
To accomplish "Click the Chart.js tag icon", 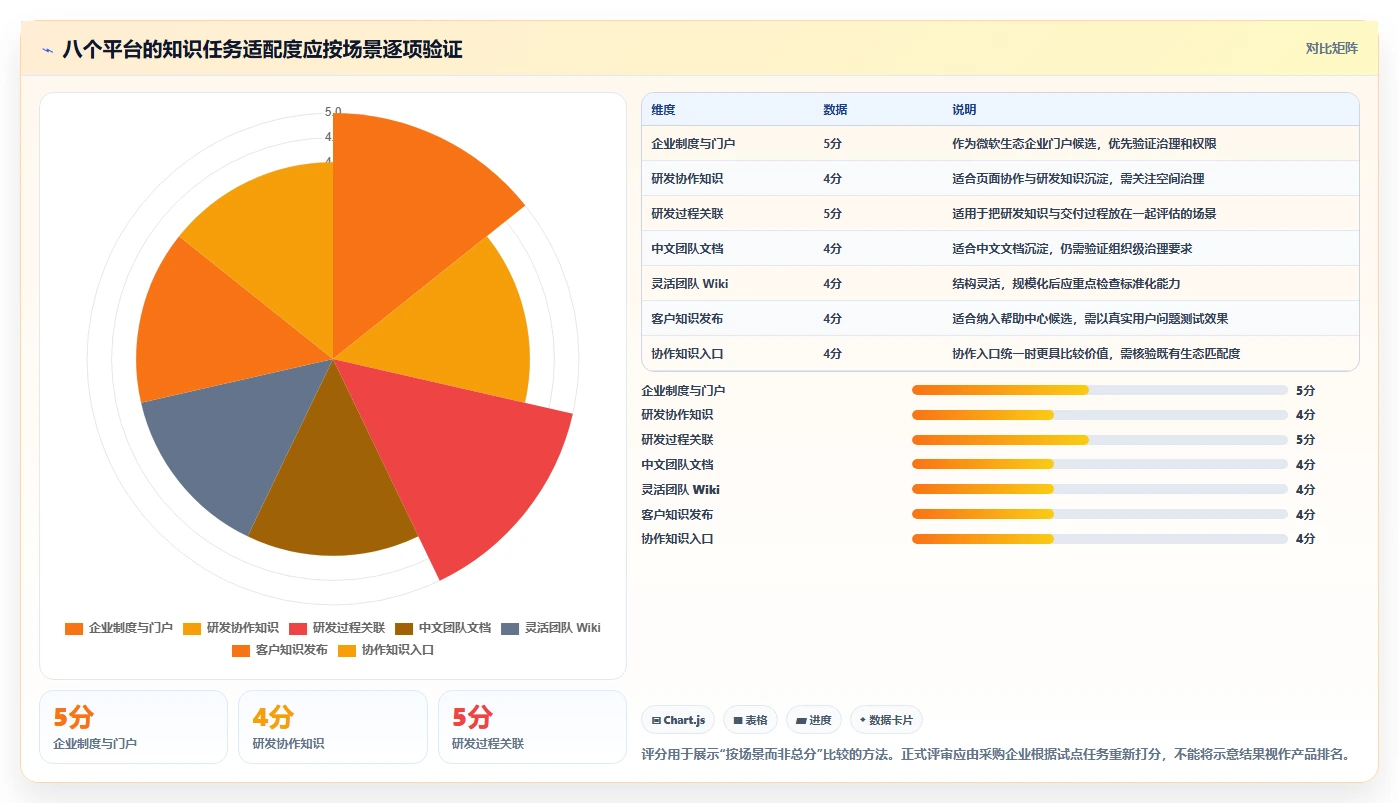I will click(656, 720).
